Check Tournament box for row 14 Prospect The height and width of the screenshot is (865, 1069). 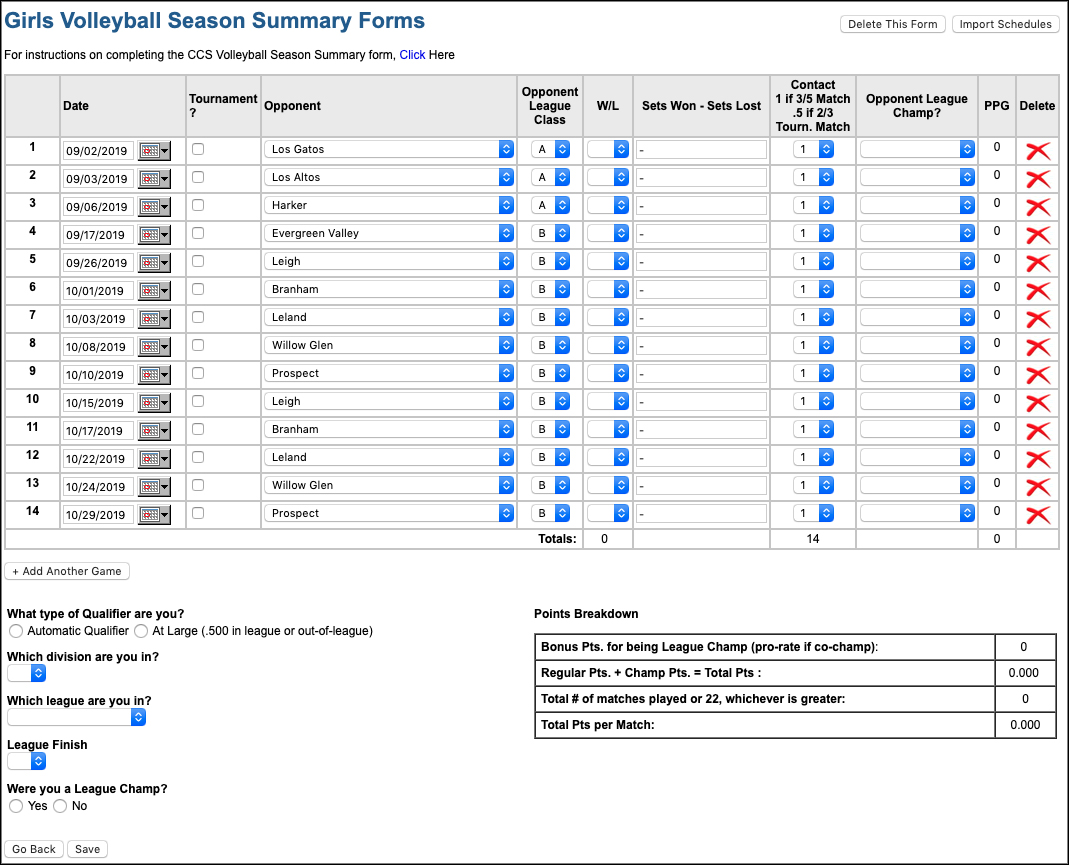tap(198, 513)
